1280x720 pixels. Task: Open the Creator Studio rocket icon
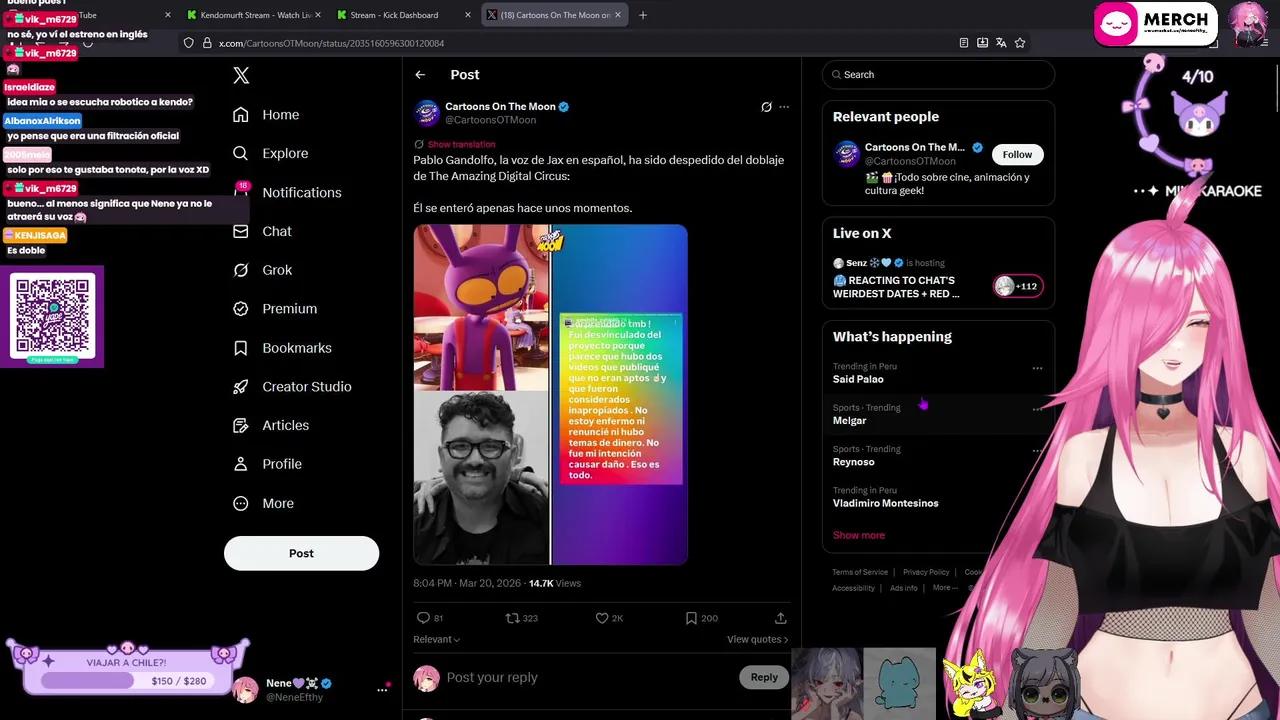(x=240, y=386)
